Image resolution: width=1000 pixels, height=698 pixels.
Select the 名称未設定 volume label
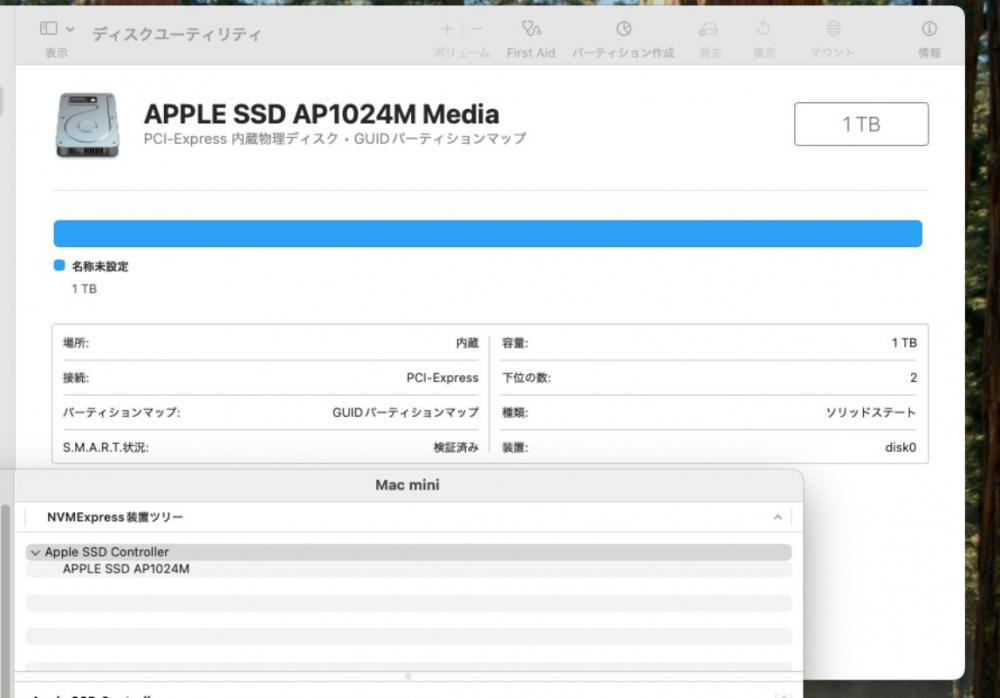[100, 267]
